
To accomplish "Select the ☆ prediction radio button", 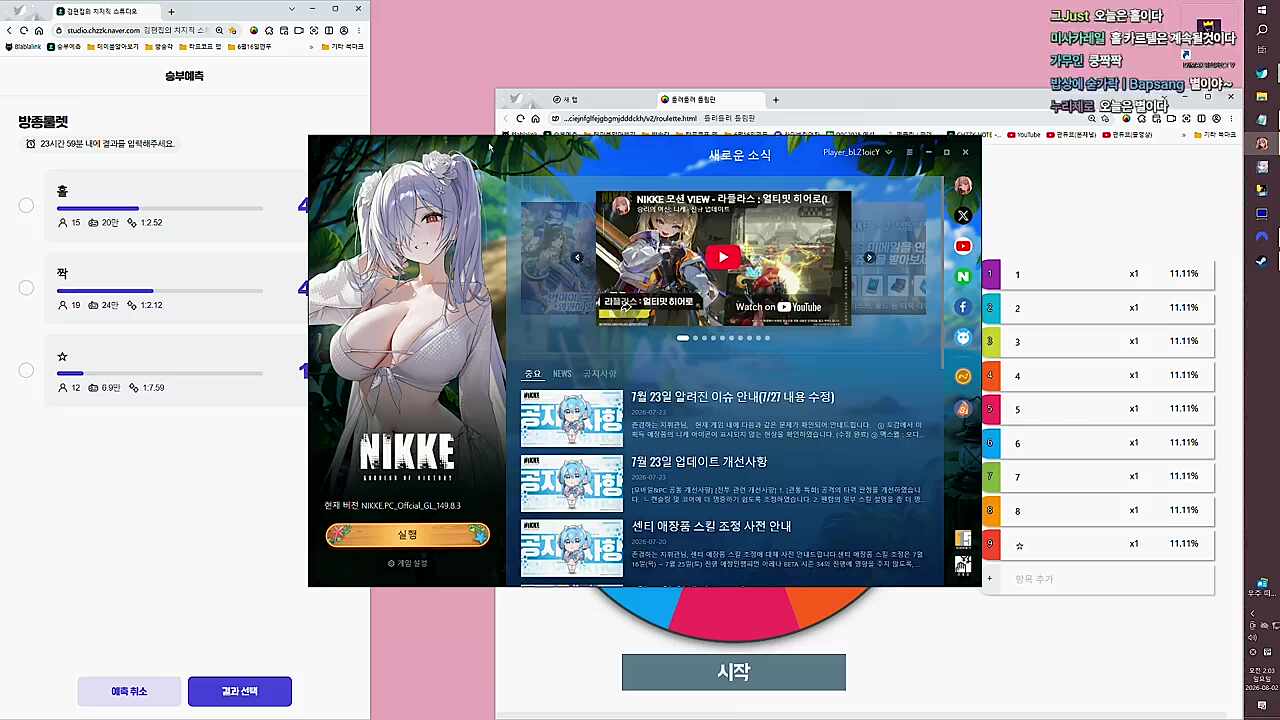I will tap(26, 370).
